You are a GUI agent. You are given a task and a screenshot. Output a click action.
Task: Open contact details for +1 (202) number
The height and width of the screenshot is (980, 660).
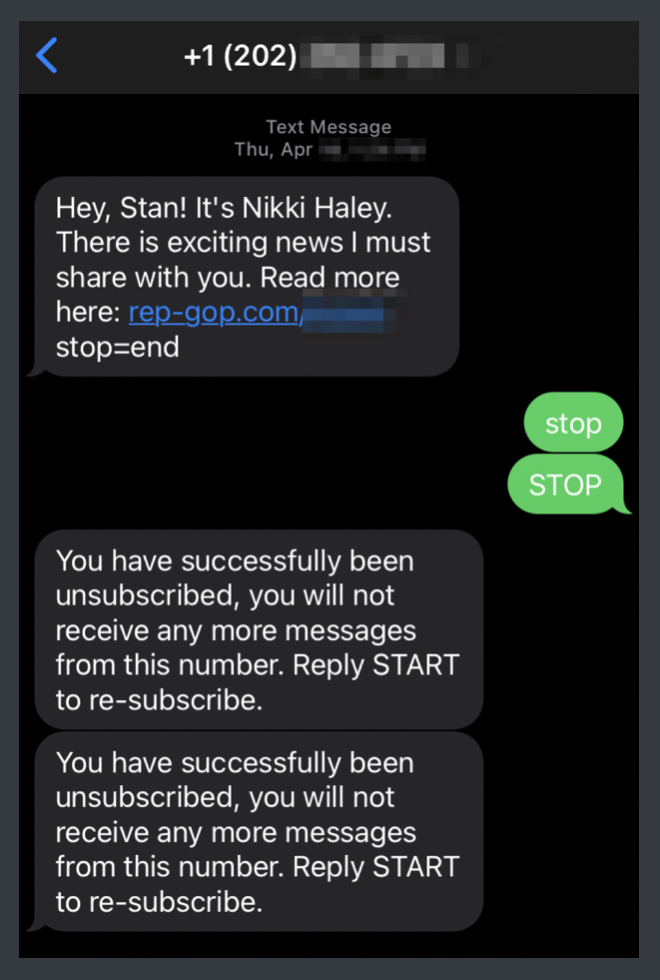pos(240,57)
